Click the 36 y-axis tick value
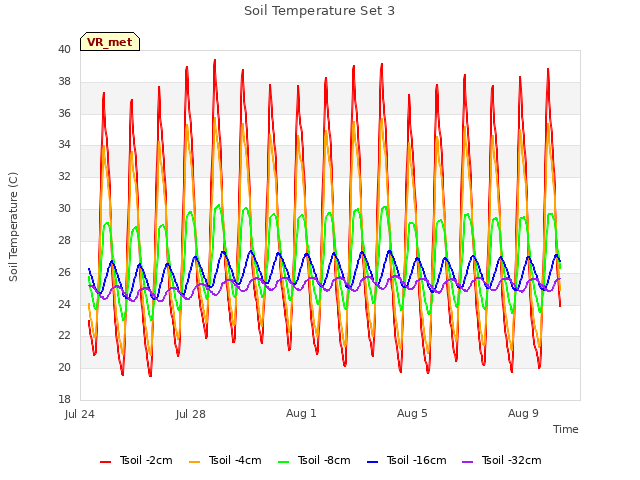 click(64, 113)
